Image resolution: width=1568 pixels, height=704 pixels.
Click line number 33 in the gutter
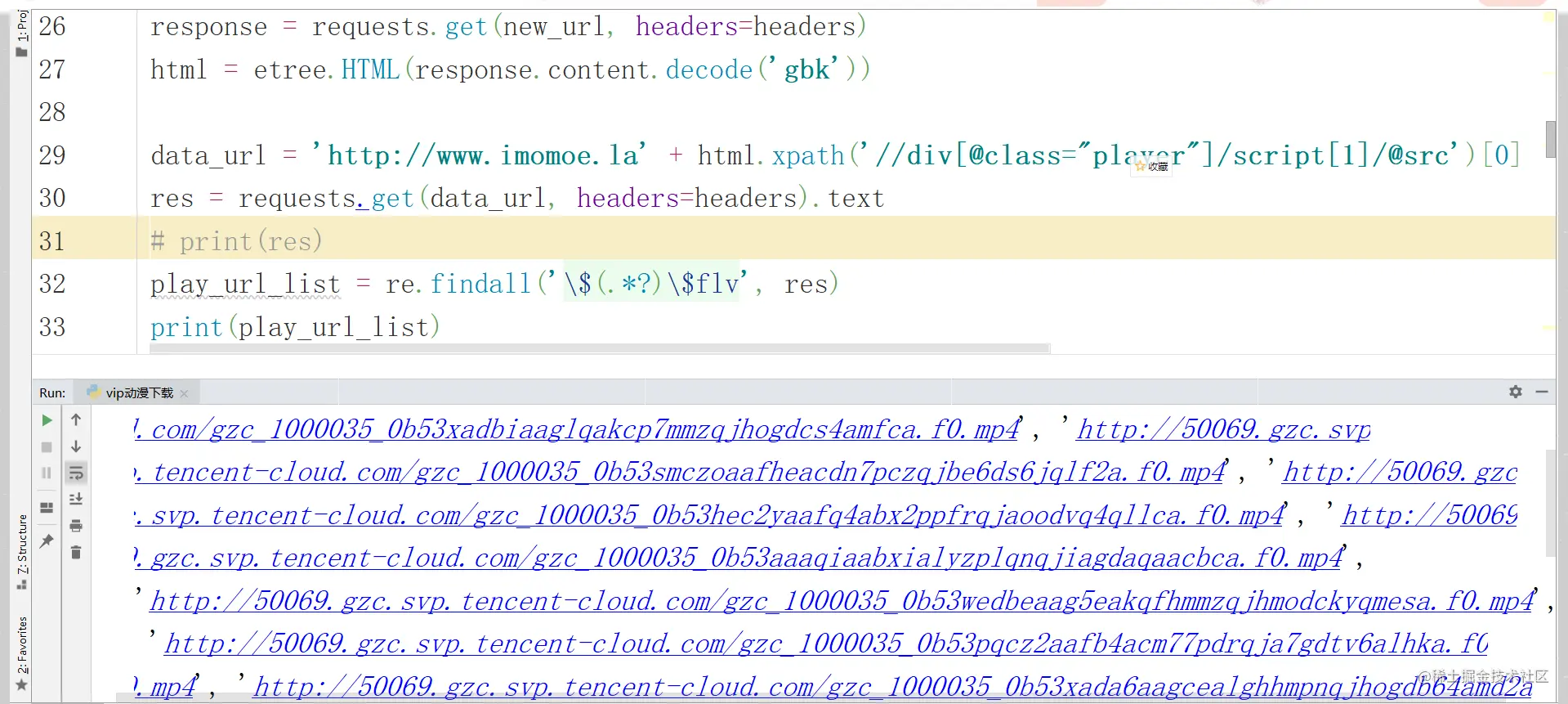coord(52,327)
